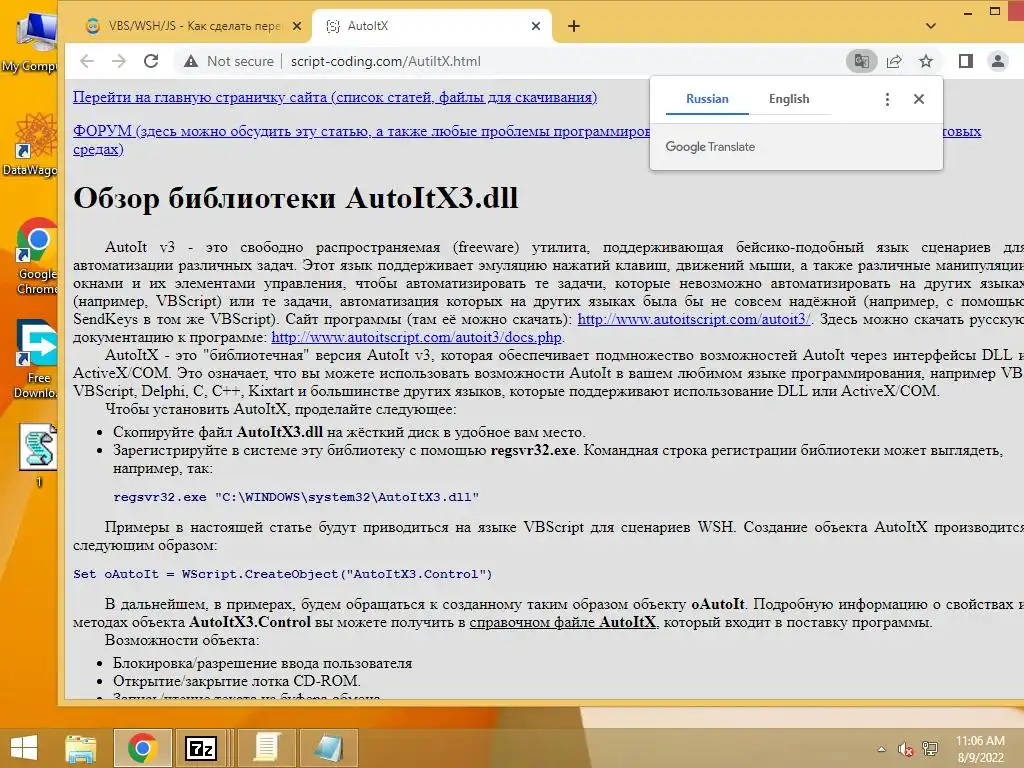Go back using the browser back arrow
1024x768 pixels.
pyautogui.click(x=87, y=61)
